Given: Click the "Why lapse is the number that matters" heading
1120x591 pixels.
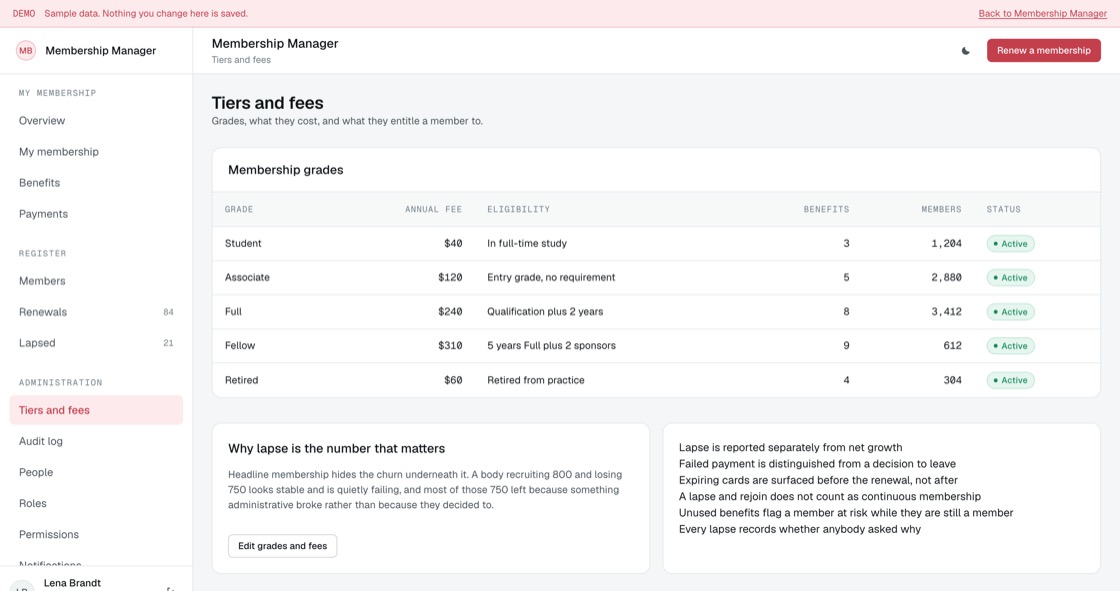Looking at the screenshot, I should point(336,449).
